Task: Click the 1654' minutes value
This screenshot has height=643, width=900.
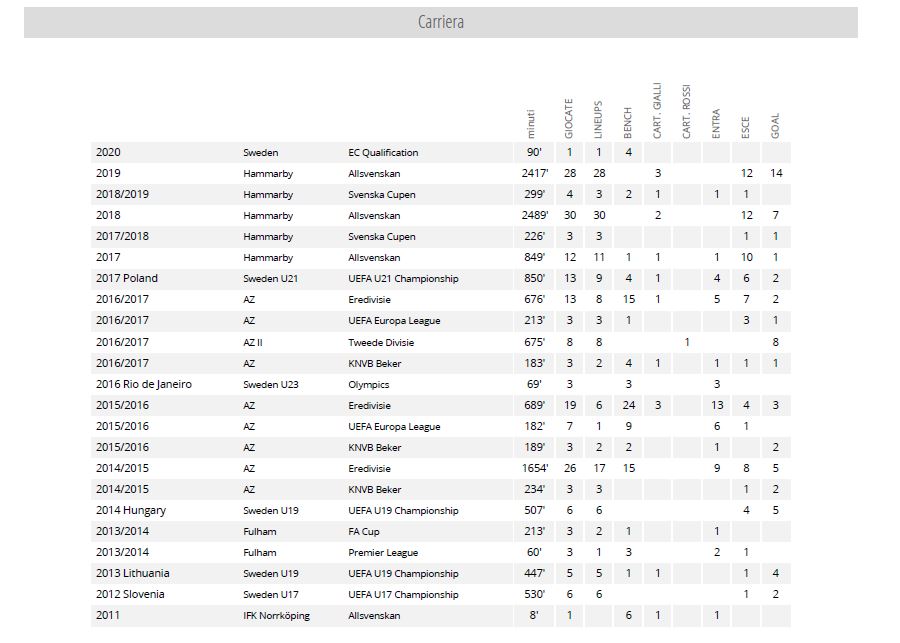Action: tap(534, 468)
